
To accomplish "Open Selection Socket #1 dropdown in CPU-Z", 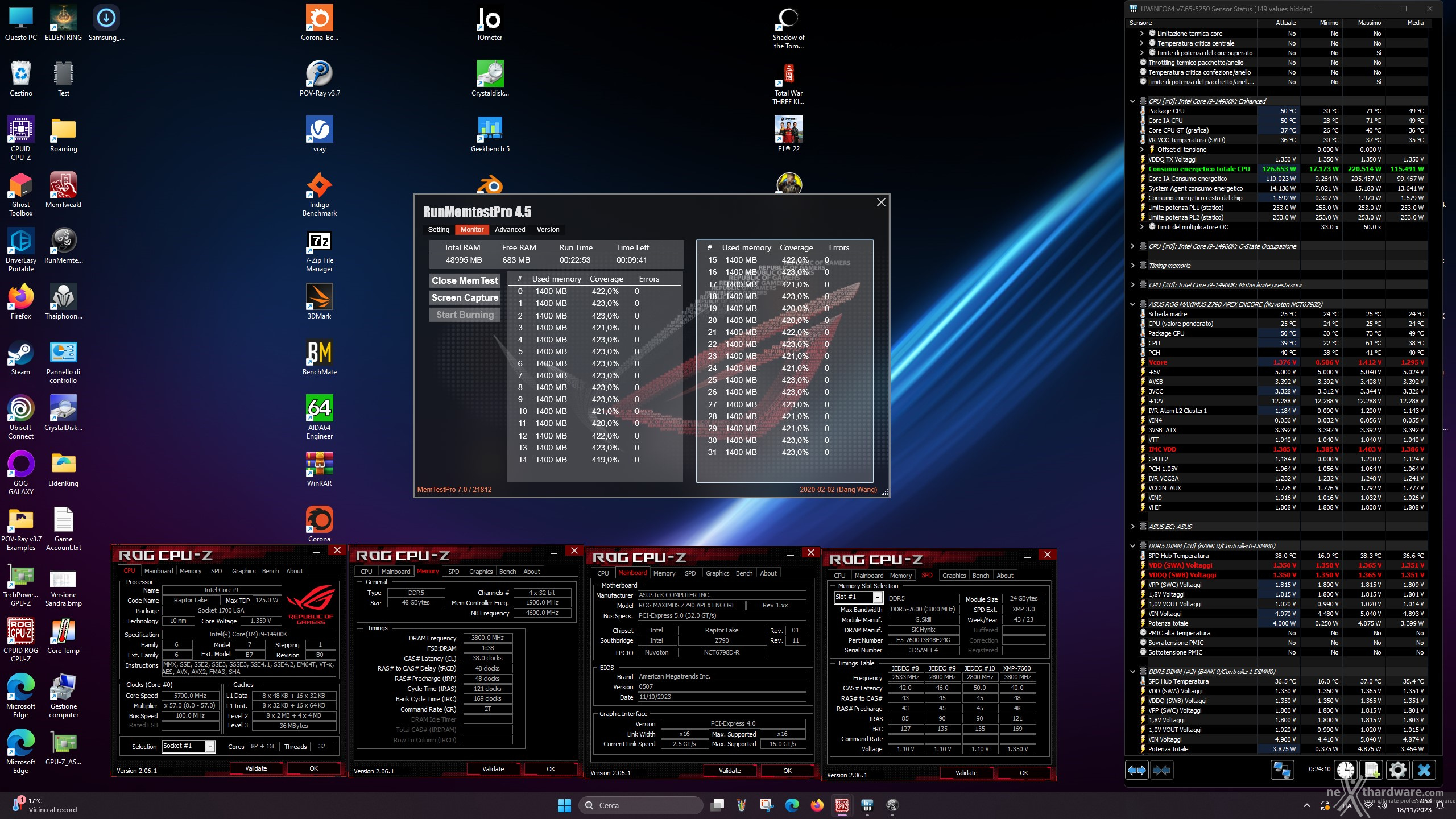I will [x=189, y=746].
